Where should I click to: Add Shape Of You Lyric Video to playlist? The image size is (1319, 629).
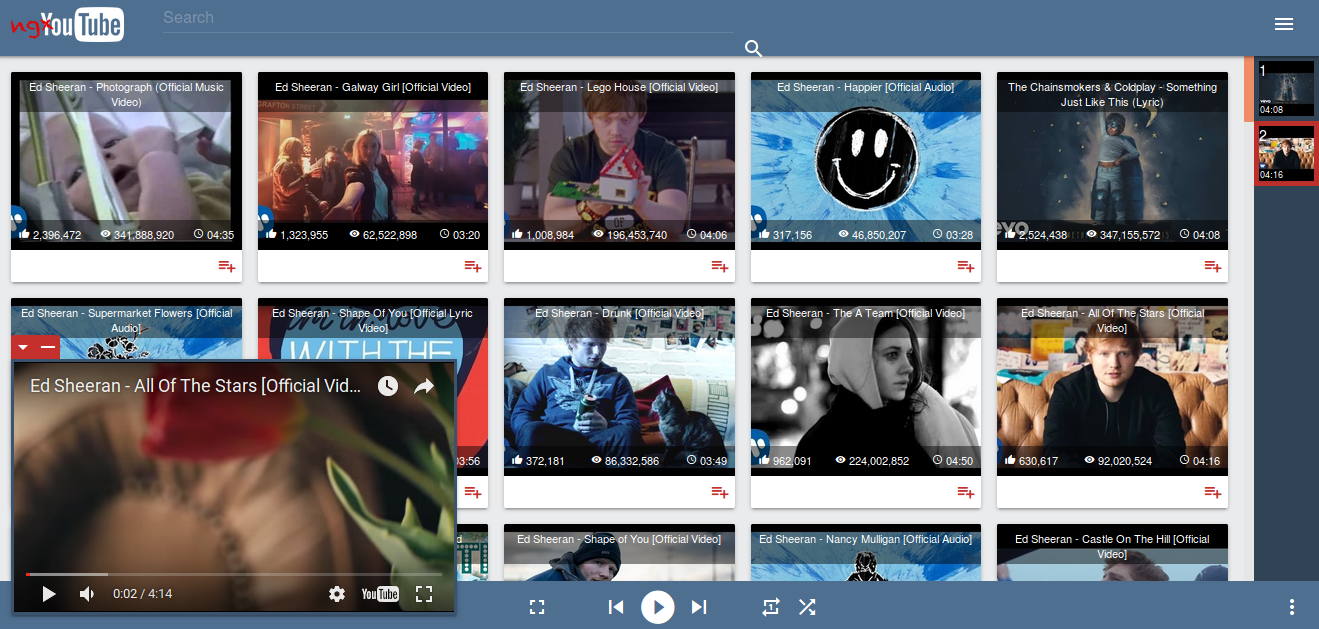(x=473, y=492)
